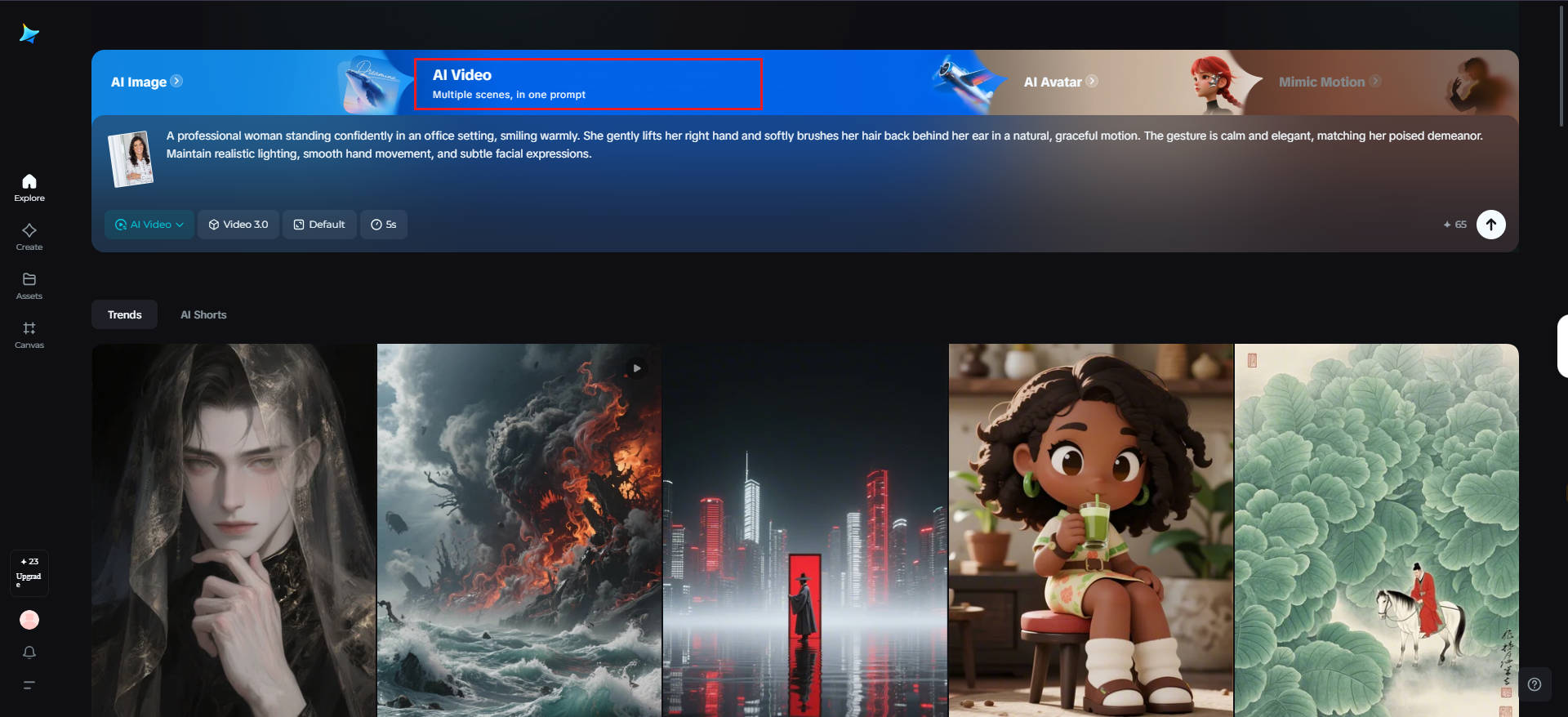The image size is (1568, 717).
Task: Open the Explore home page
Action: coord(29,187)
